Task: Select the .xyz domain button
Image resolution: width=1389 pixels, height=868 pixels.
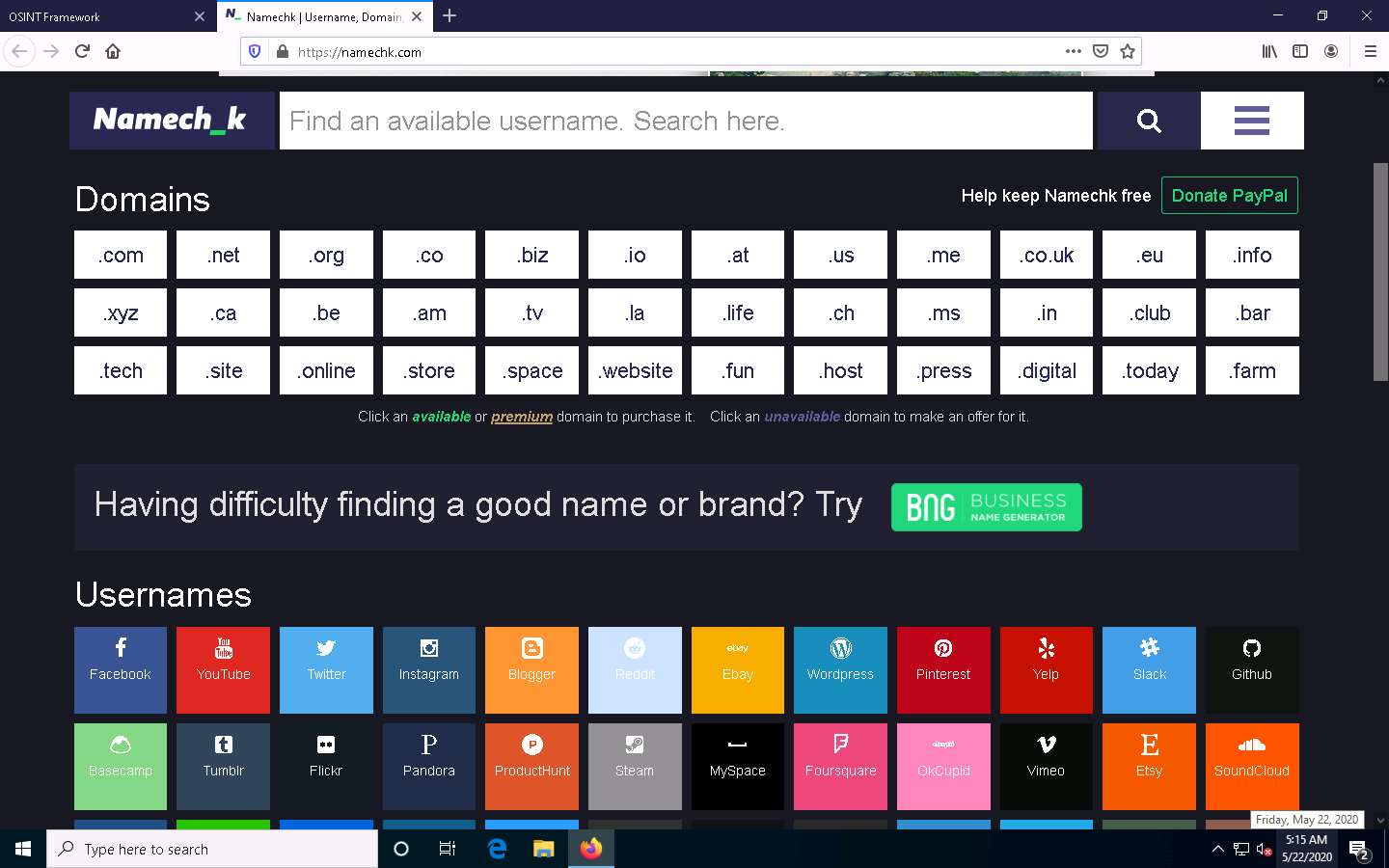Action: [x=121, y=312]
